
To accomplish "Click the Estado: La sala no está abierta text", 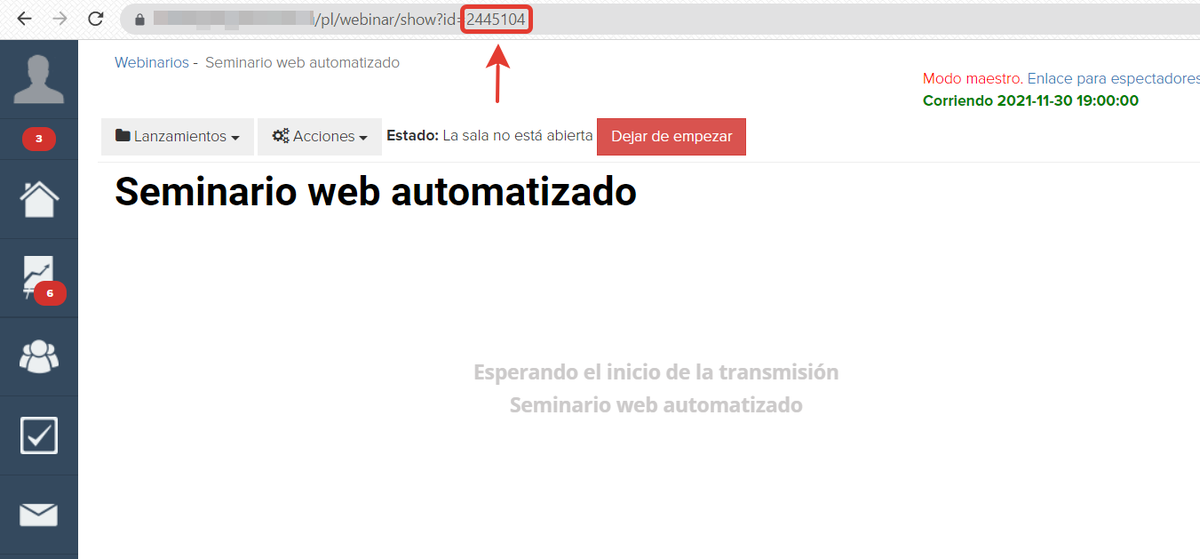I will (x=490, y=136).
